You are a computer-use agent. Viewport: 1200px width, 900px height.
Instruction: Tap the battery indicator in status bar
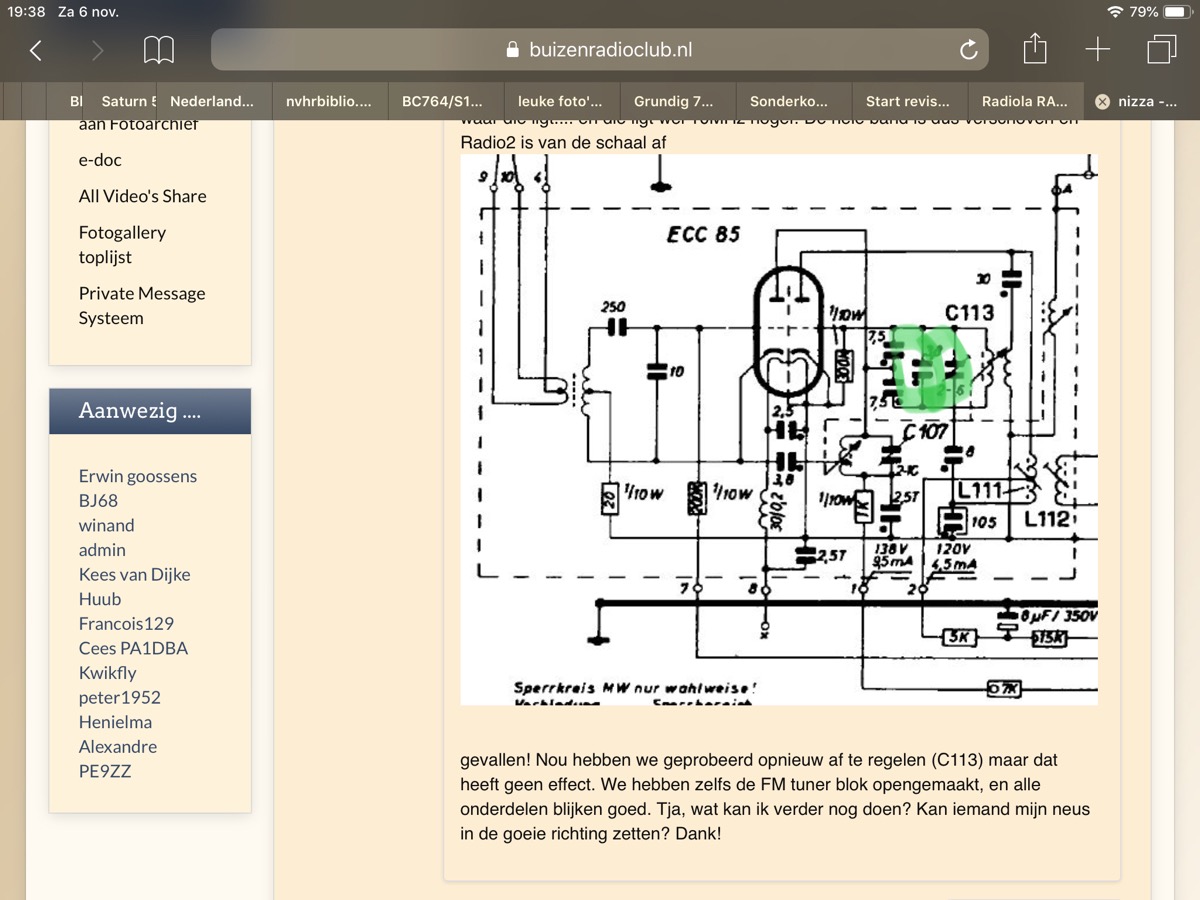click(1178, 12)
